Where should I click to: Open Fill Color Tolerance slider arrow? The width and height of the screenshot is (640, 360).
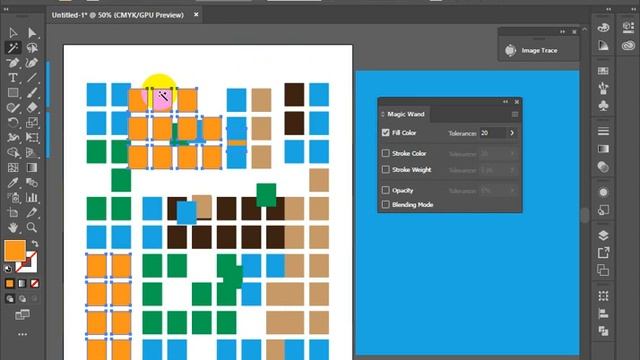[512, 133]
